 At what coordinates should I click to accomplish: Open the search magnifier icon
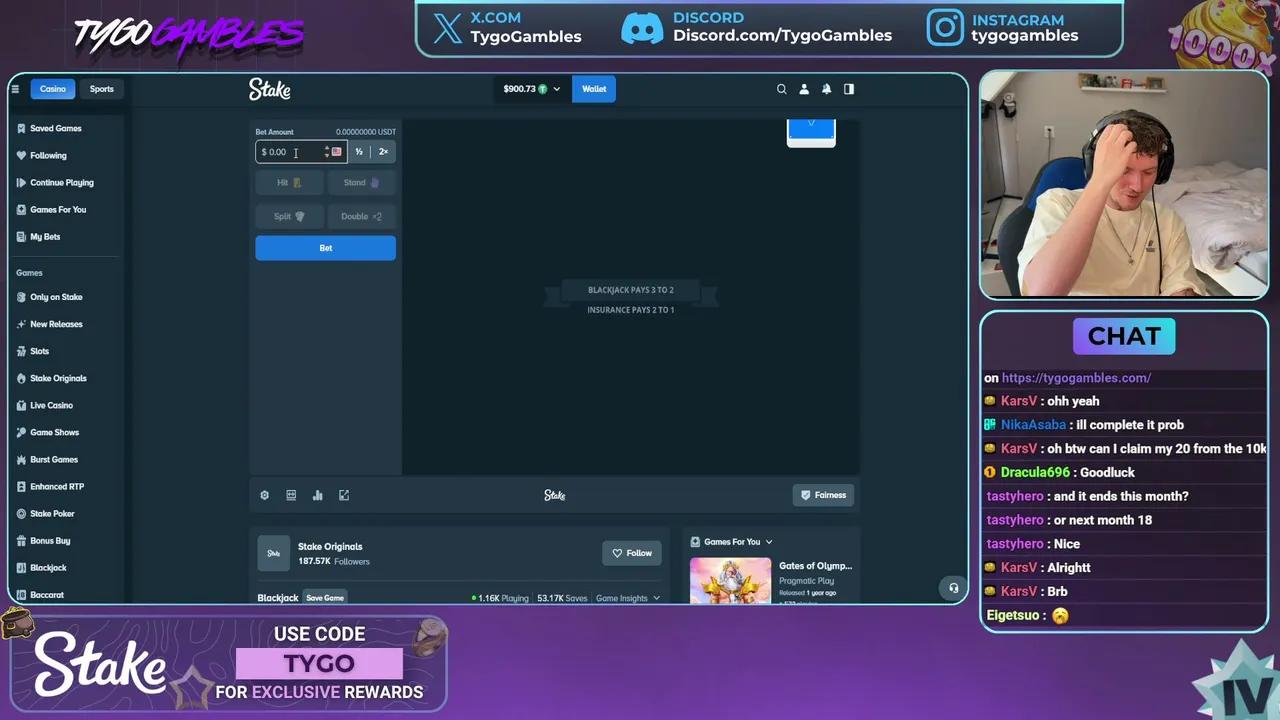(x=782, y=89)
